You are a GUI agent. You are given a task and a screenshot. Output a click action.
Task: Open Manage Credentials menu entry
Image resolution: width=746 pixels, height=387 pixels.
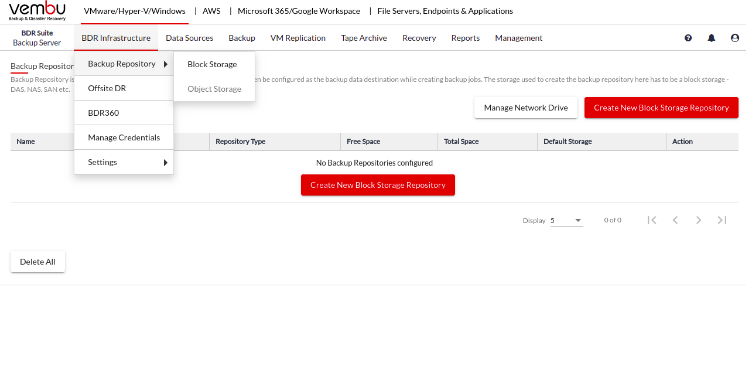[124, 138]
